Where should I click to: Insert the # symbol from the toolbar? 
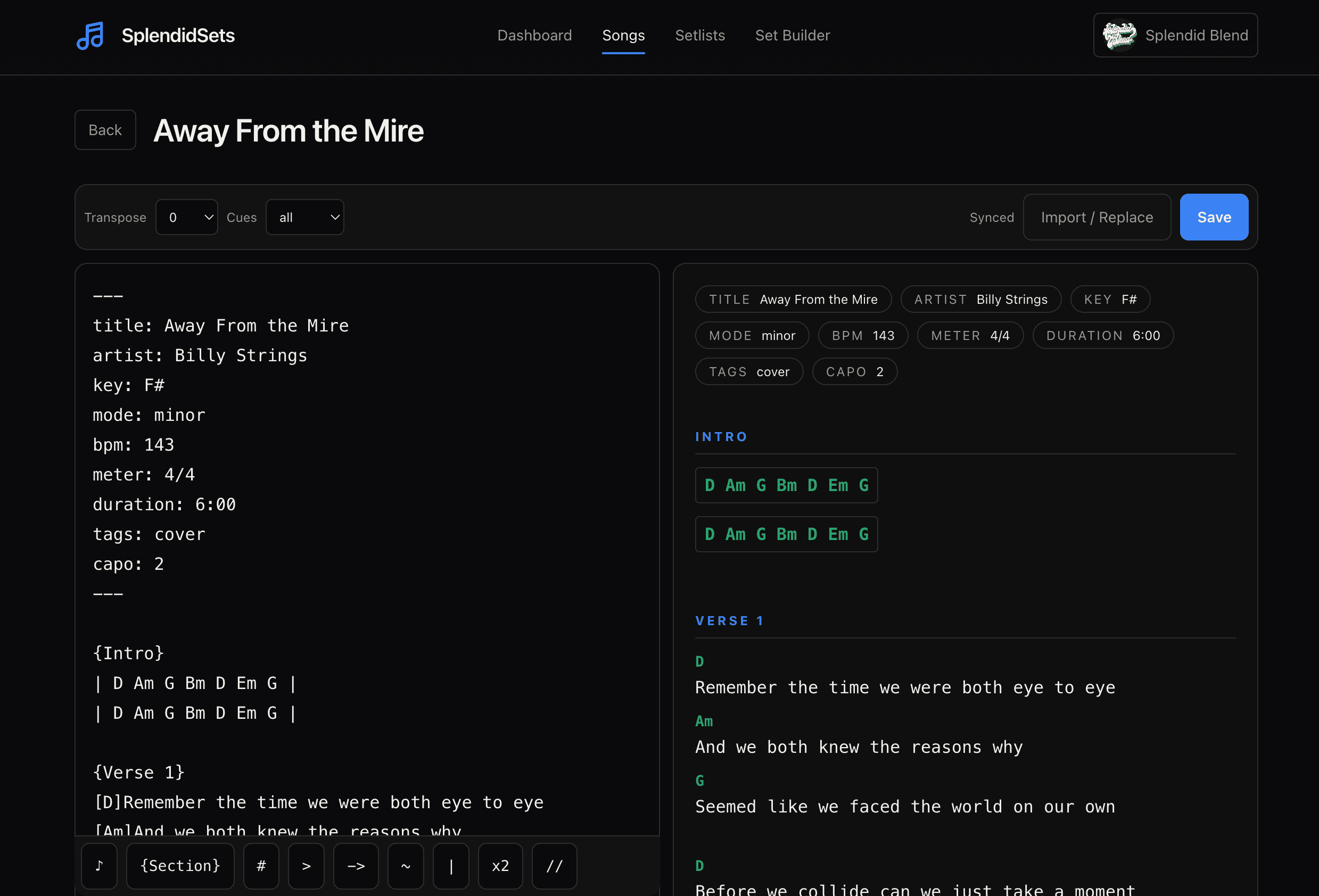[261, 866]
